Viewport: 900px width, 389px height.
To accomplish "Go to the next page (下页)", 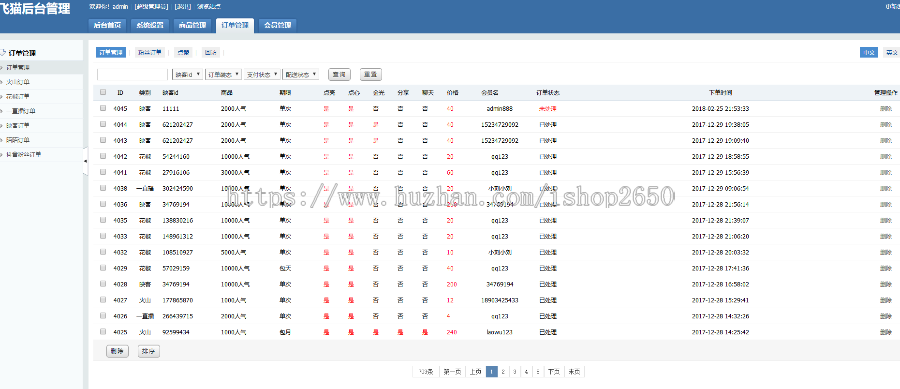I will click(553, 372).
